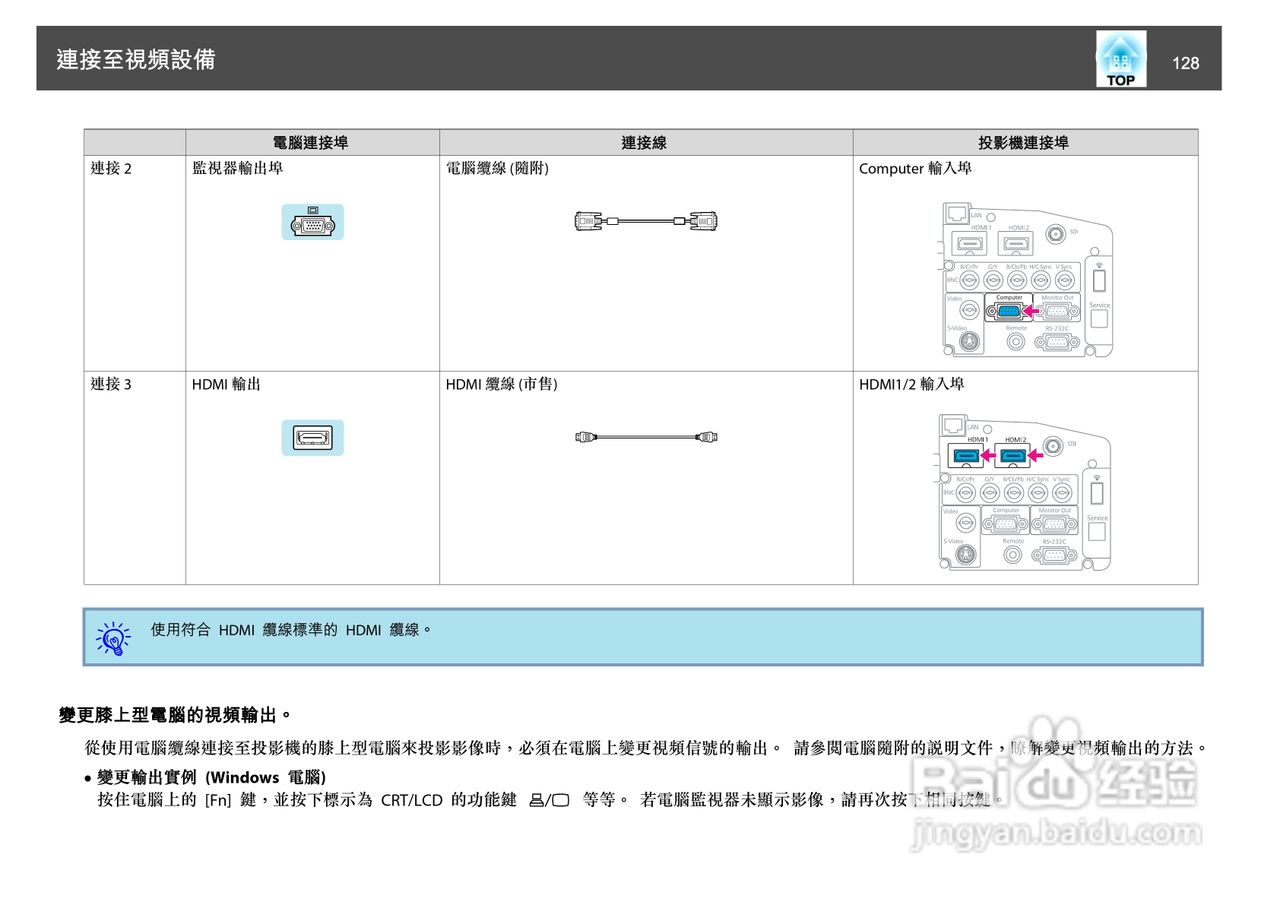Click the highlighted HDMI1 port in the lower diagram

pos(966,456)
